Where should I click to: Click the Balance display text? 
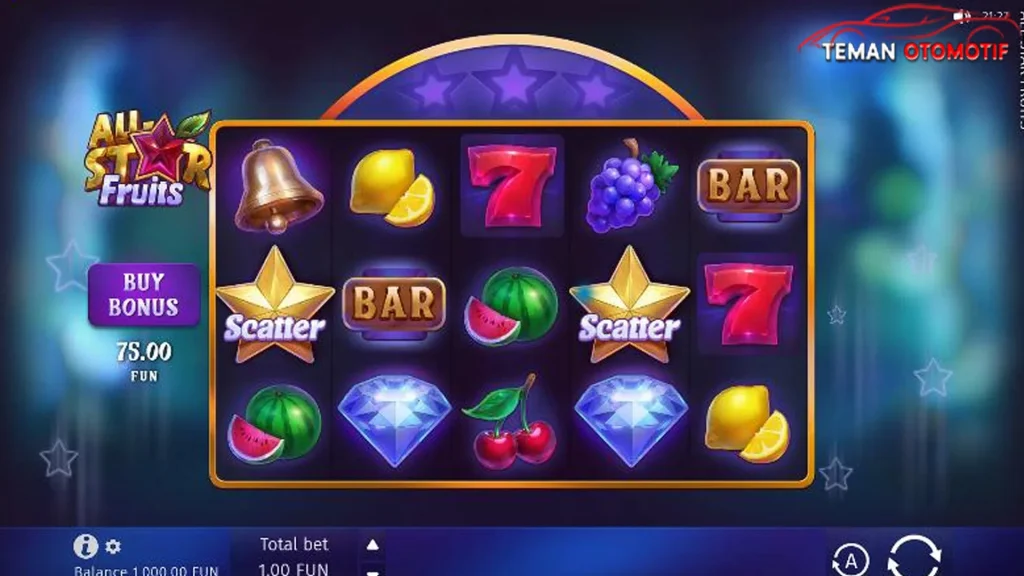coord(146,570)
